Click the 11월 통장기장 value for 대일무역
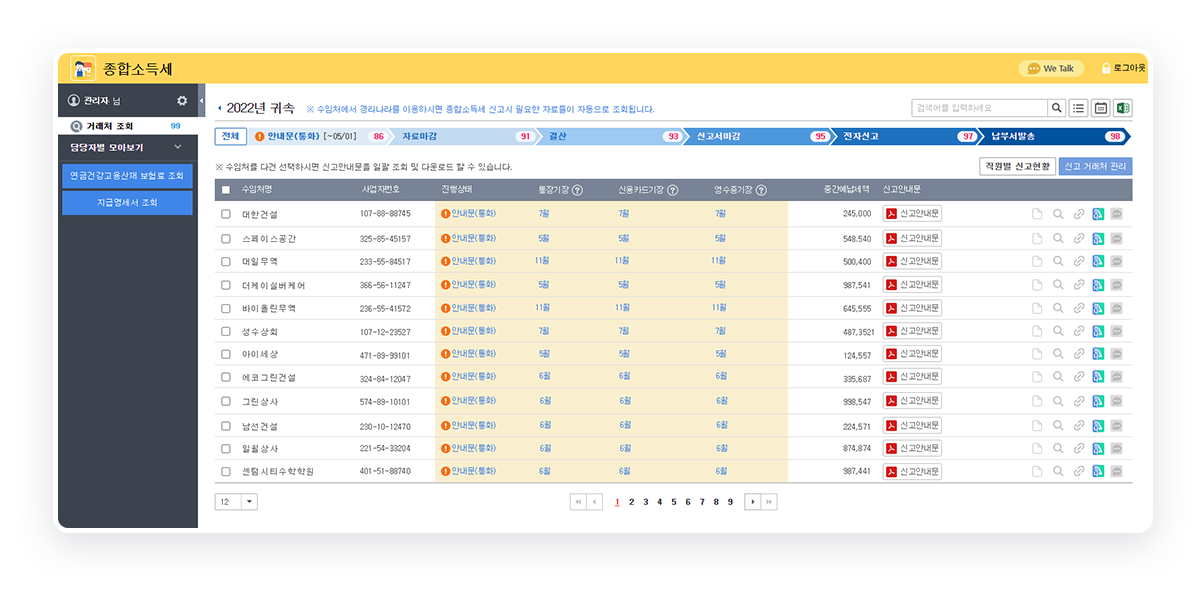 543,261
